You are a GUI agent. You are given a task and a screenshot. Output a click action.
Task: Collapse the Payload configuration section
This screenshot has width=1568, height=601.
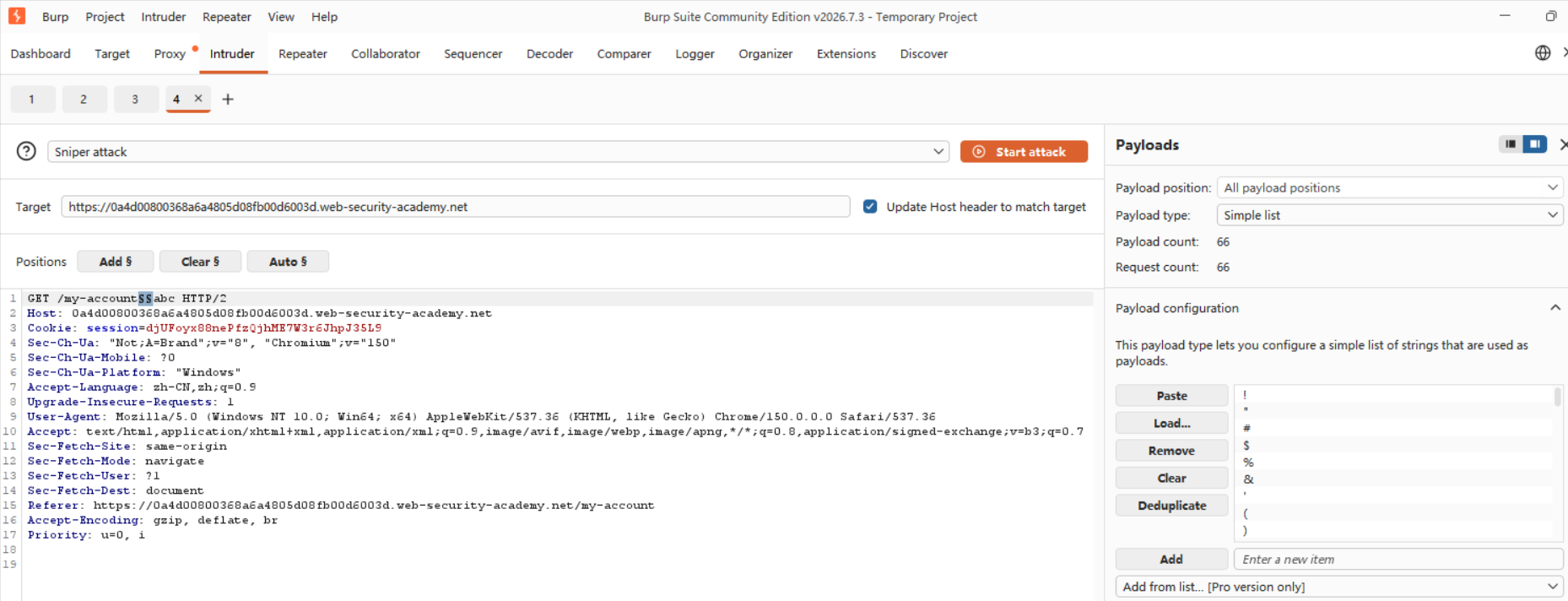[1554, 308]
